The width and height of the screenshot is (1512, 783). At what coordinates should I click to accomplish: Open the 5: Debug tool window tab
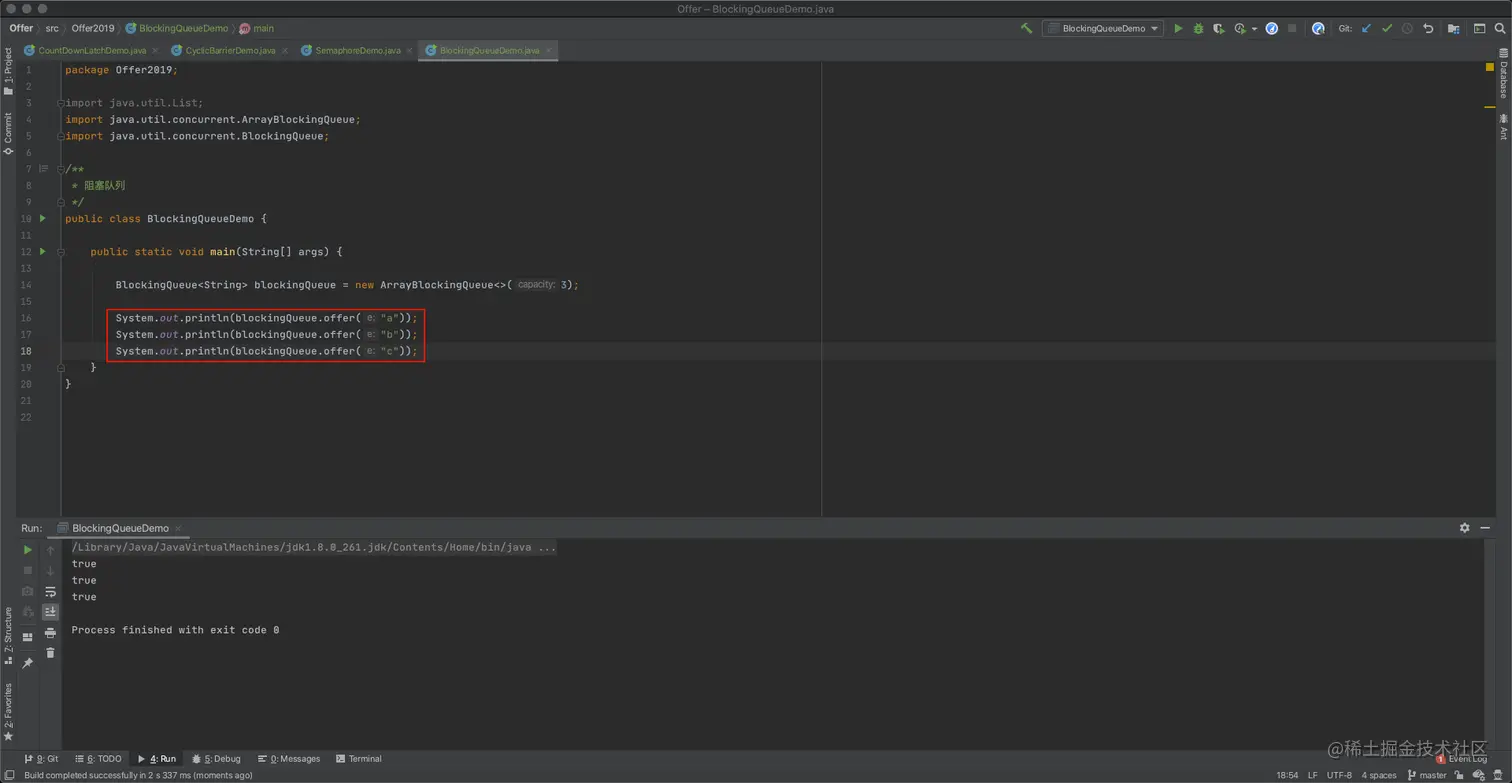(216, 759)
